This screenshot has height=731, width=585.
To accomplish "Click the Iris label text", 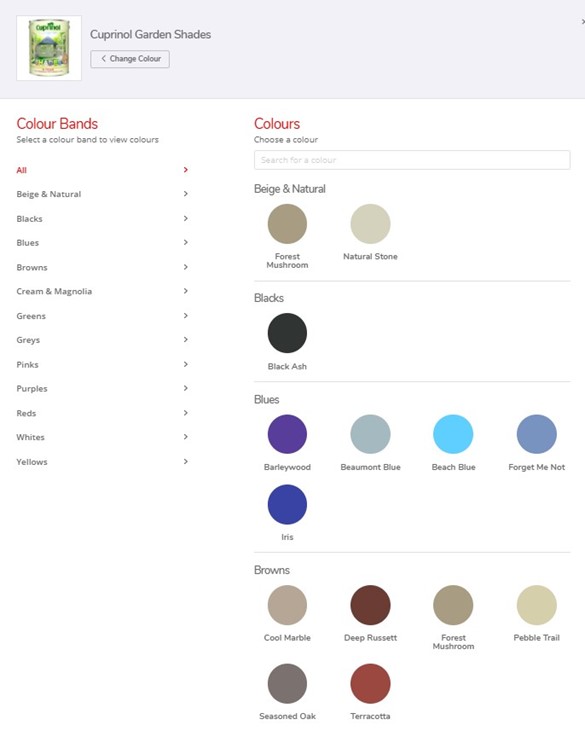I will click(x=287, y=537).
